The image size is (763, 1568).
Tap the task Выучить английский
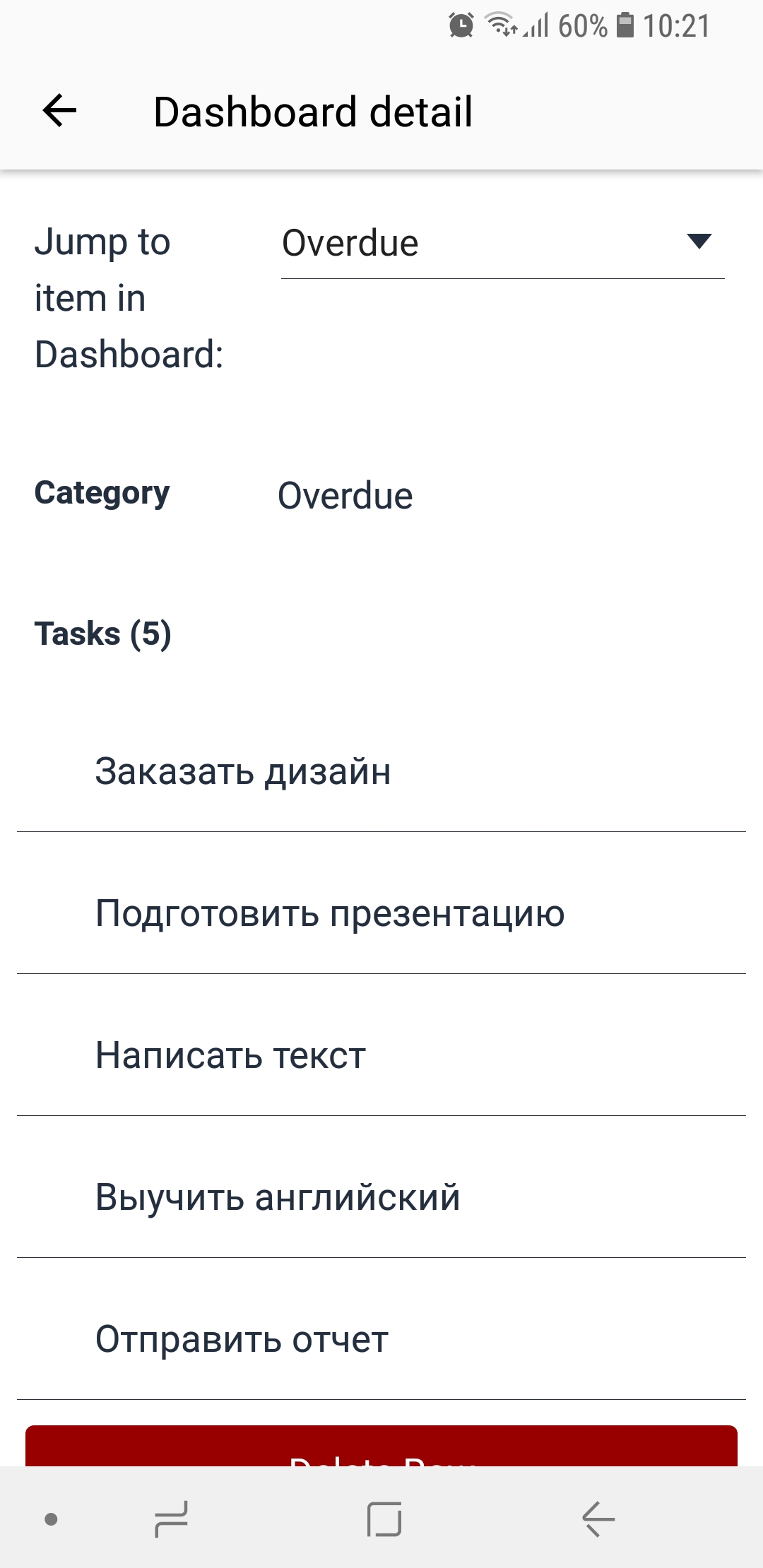point(381,1197)
